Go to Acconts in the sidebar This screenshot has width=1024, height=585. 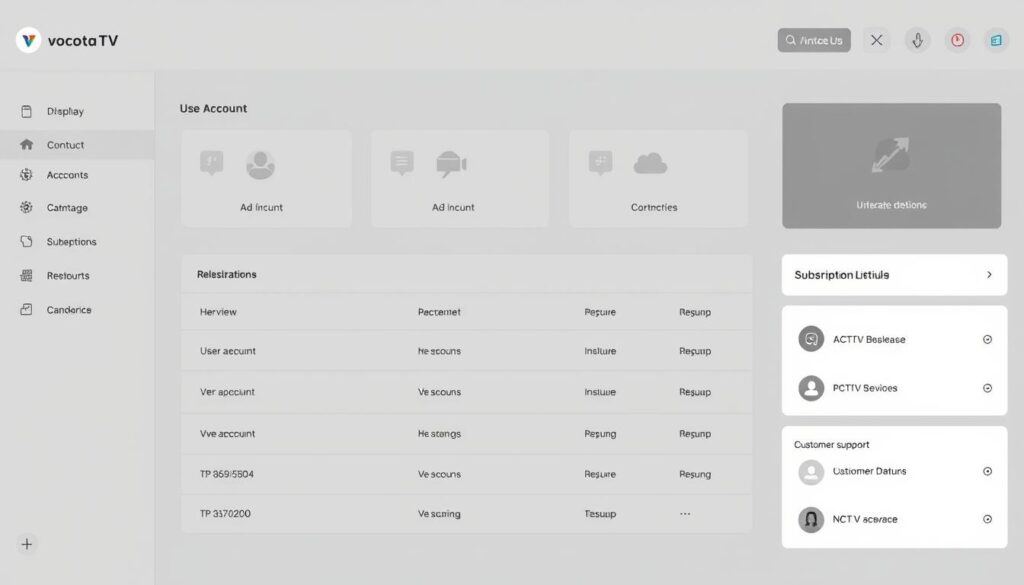(x=77, y=175)
